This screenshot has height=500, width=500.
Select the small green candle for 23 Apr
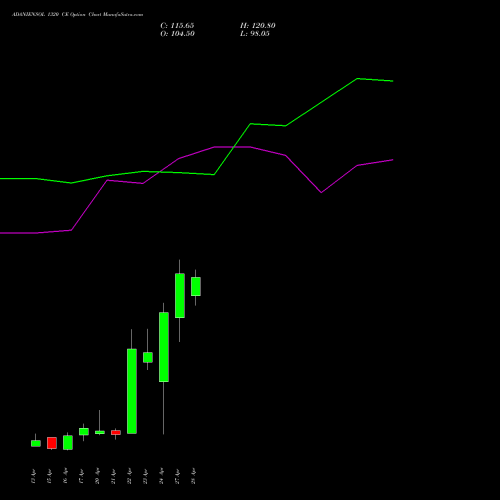pyautogui.click(x=148, y=357)
